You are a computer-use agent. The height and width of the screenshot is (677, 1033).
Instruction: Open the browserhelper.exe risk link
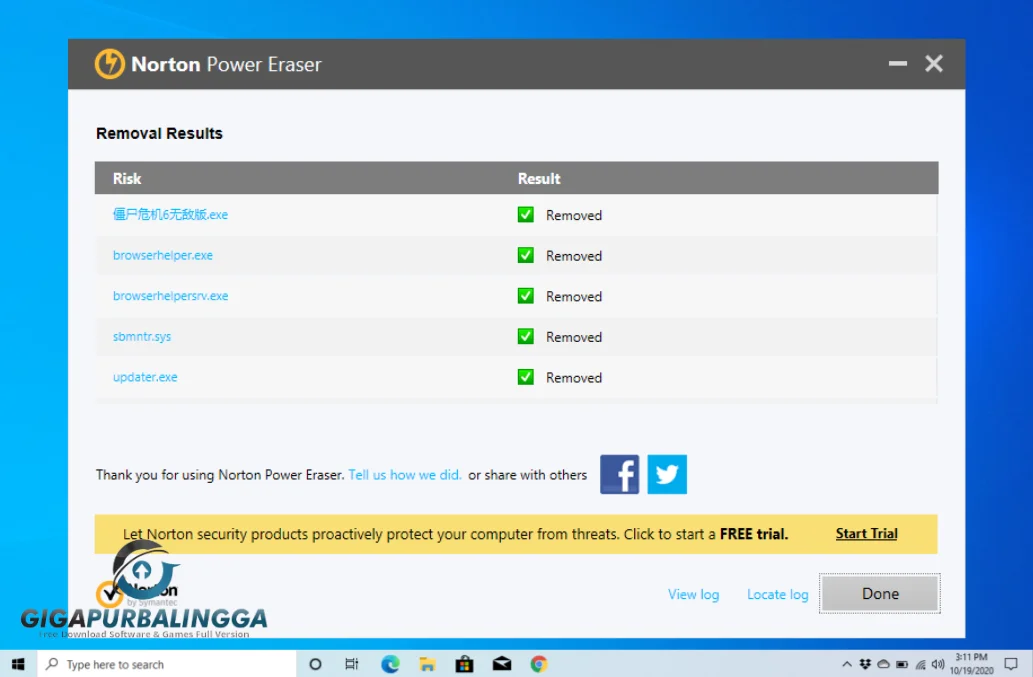click(x=163, y=255)
